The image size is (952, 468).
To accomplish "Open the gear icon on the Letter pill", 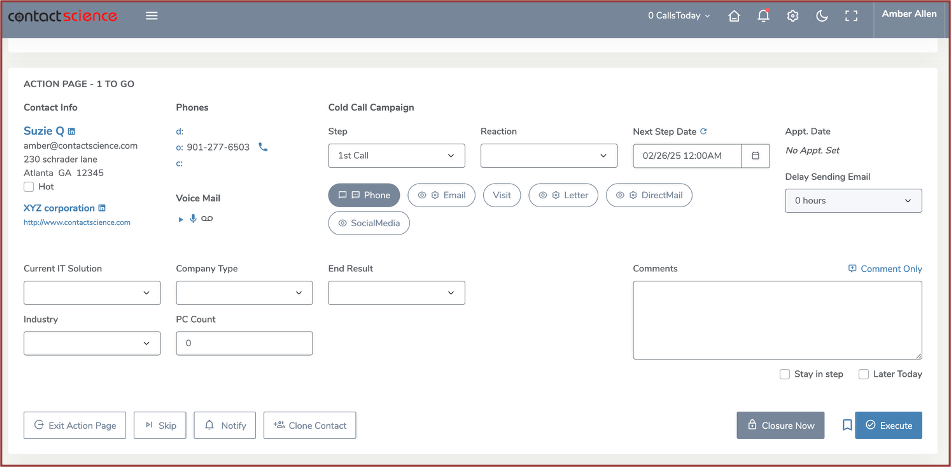I will coord(556,195).
